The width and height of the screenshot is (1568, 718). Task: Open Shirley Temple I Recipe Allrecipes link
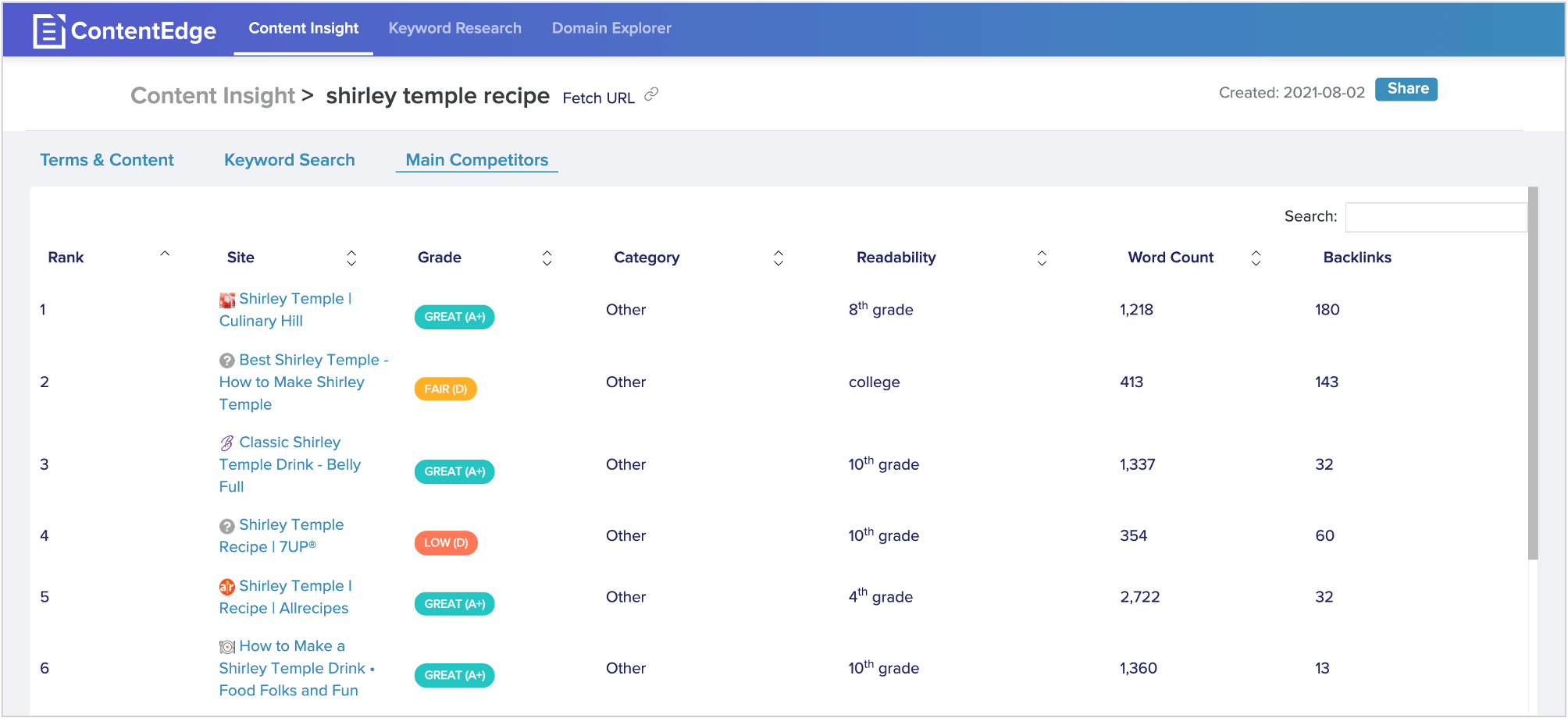point(286,597)
